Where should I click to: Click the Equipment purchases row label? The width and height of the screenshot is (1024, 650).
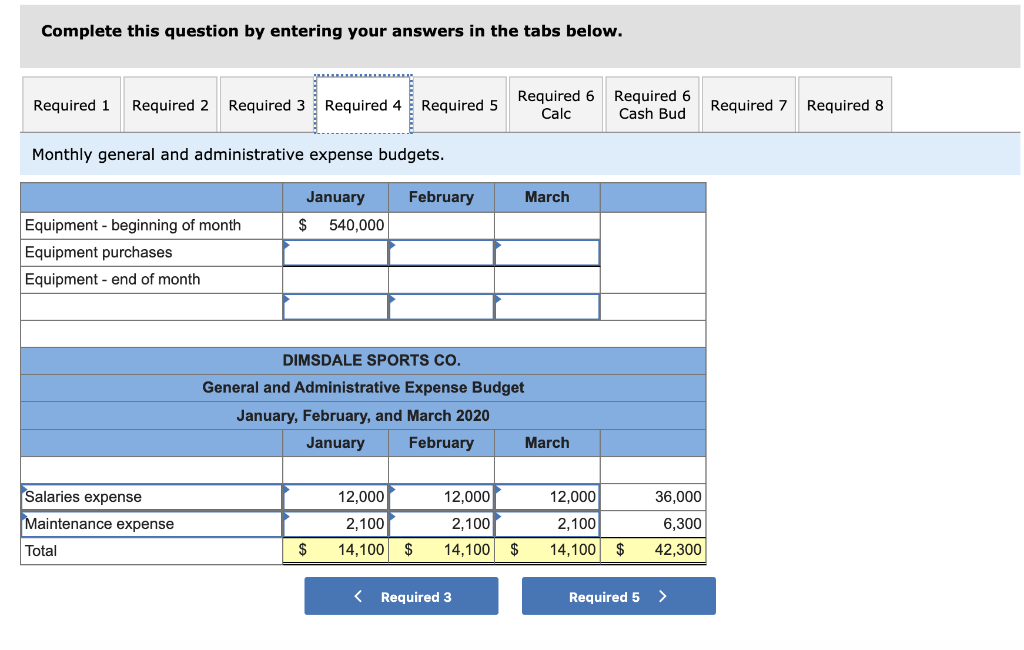pos(99,252)
